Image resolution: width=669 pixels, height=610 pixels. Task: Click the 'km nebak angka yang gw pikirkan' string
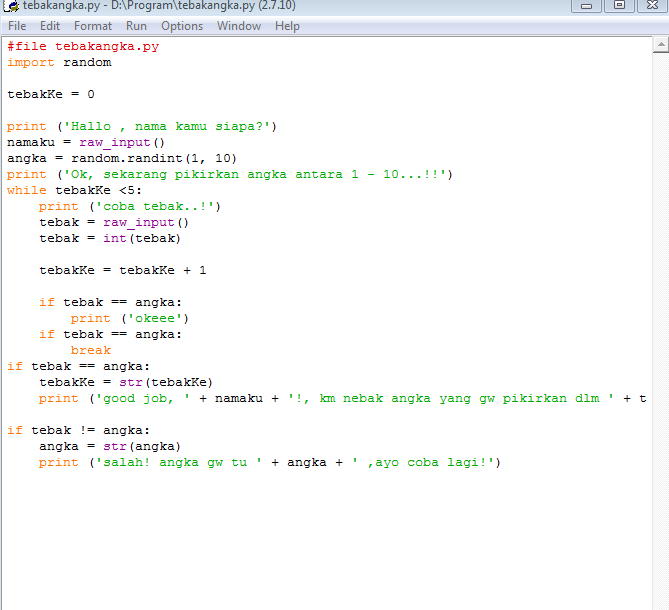pos(451,398)
